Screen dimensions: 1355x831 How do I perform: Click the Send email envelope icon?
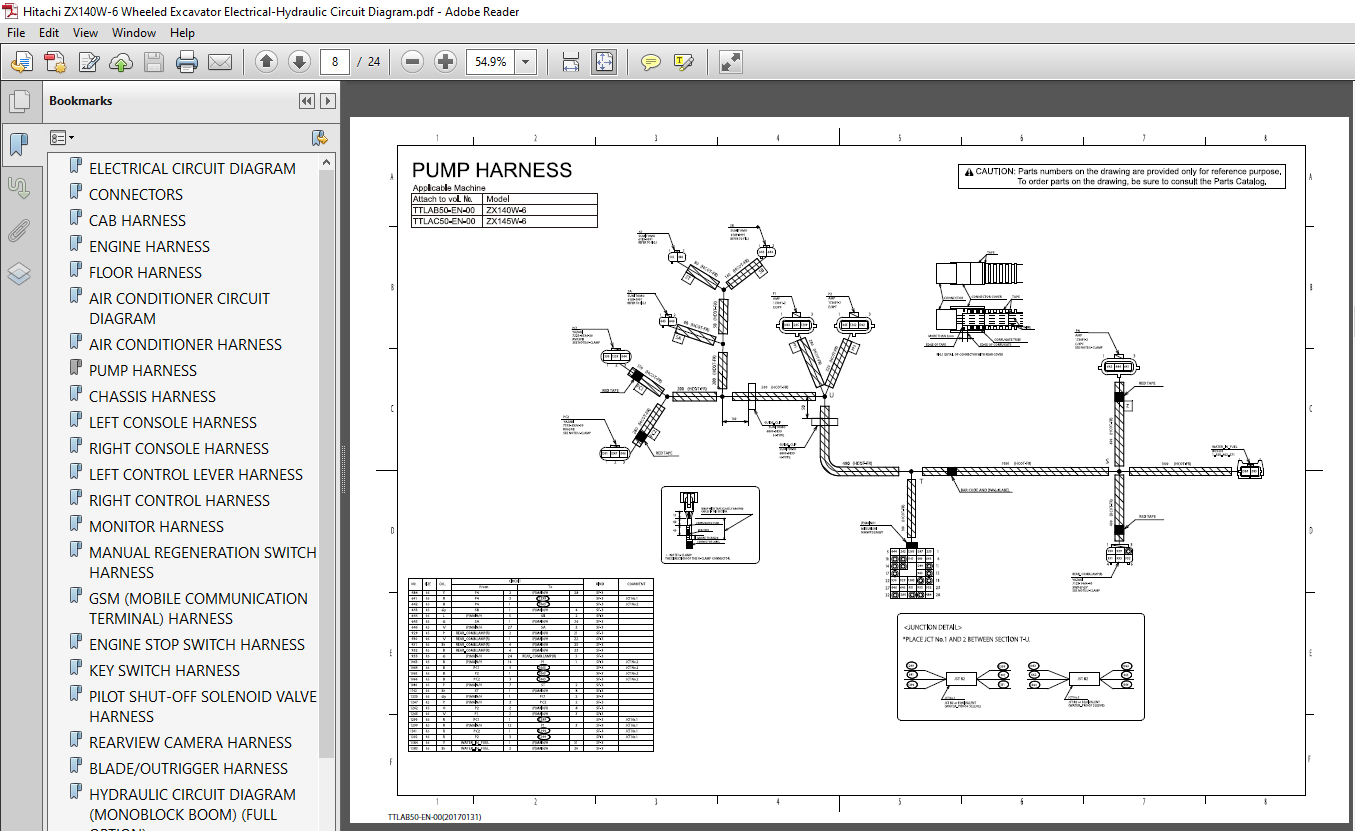click(220, 62)
